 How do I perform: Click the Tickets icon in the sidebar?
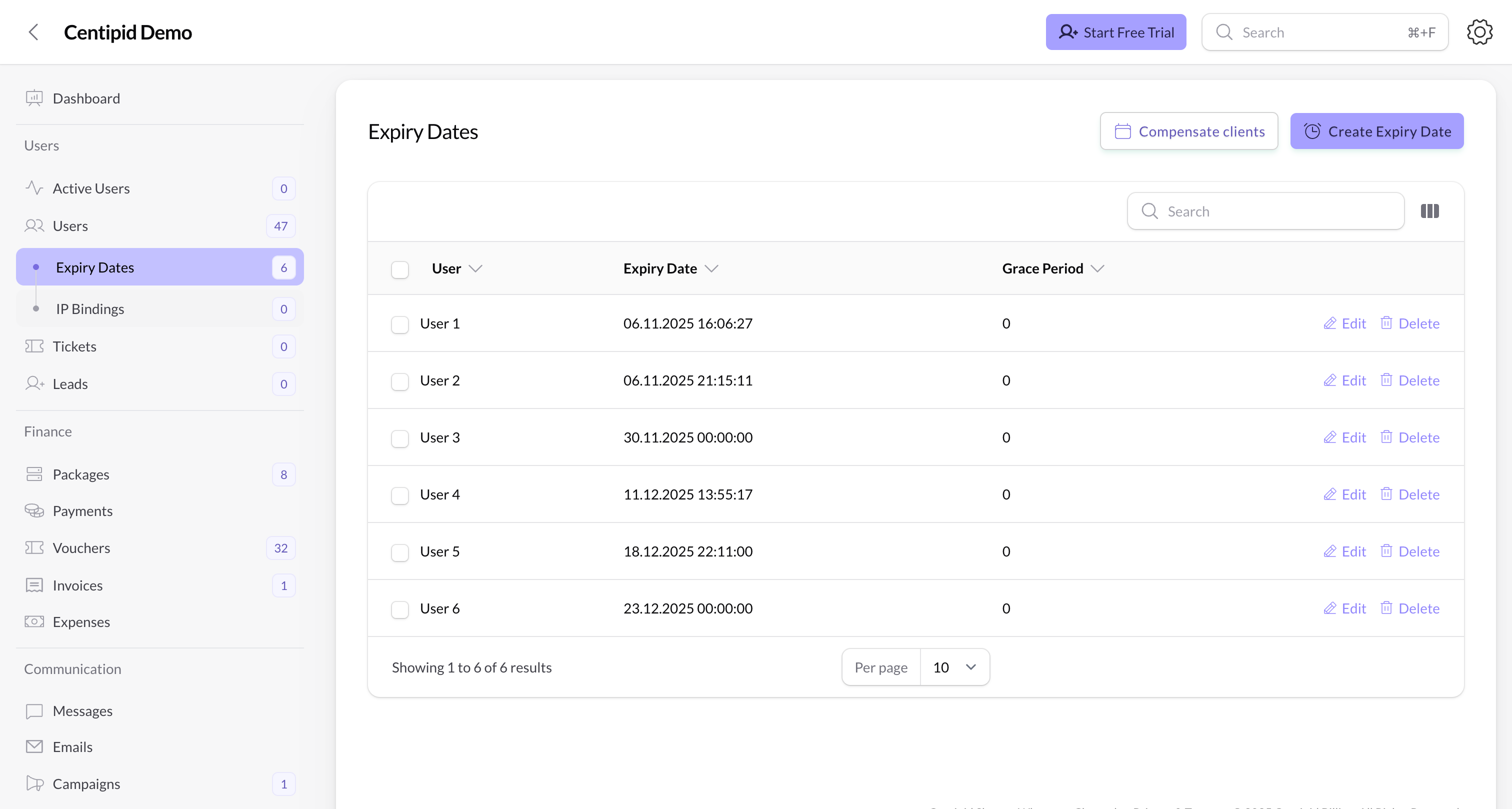point(34,346)
